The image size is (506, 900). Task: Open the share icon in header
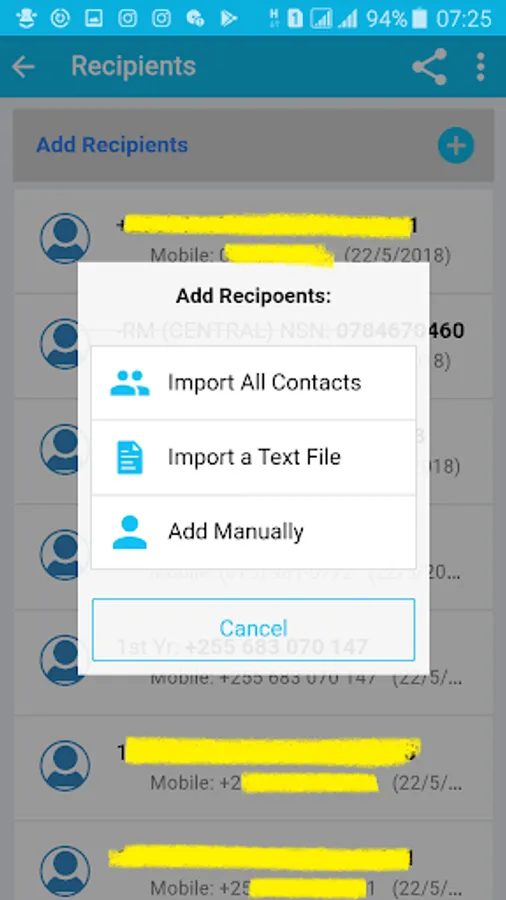point(430,67)
